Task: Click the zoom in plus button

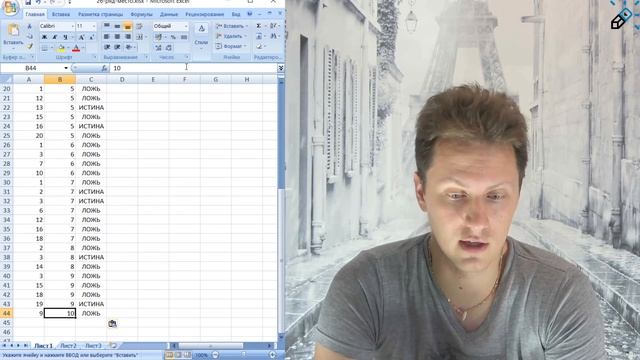Action: (272, 355)
